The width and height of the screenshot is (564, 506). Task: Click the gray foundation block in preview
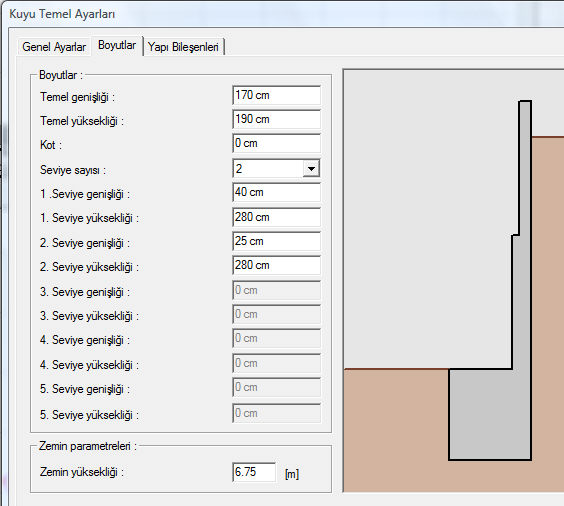point(490,414)
